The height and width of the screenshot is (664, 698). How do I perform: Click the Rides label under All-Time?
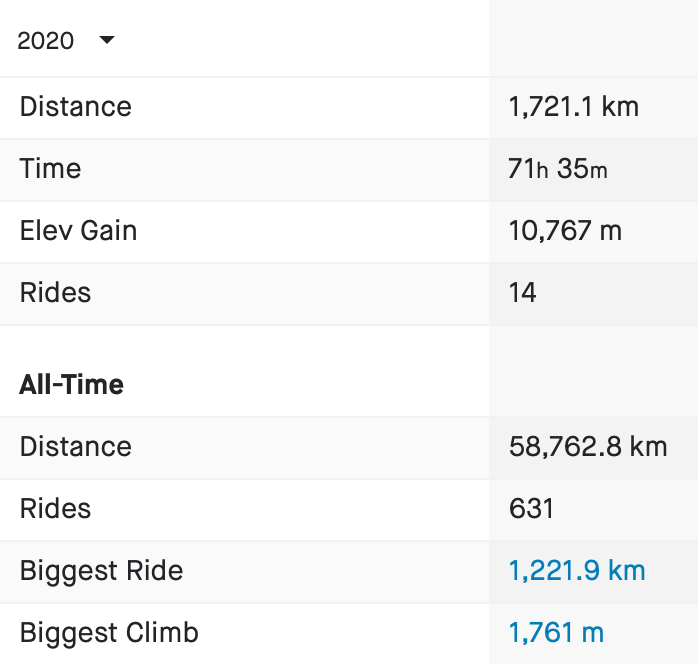pyautogui.click(x=55, y=509)
